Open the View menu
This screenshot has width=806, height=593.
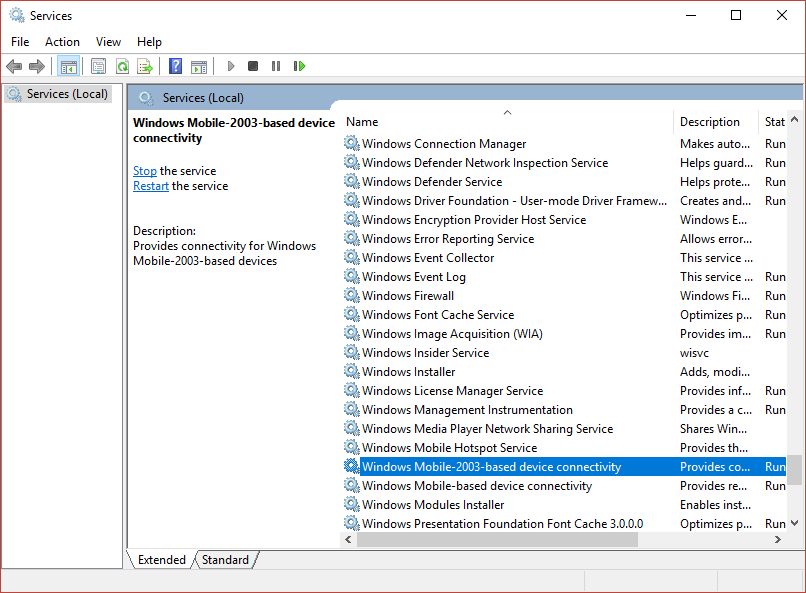(108, 42)
